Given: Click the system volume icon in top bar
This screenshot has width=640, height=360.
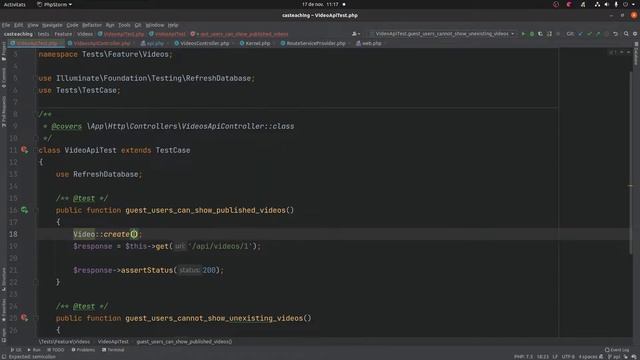Looking at the screenshot, I should click(607, 4).
